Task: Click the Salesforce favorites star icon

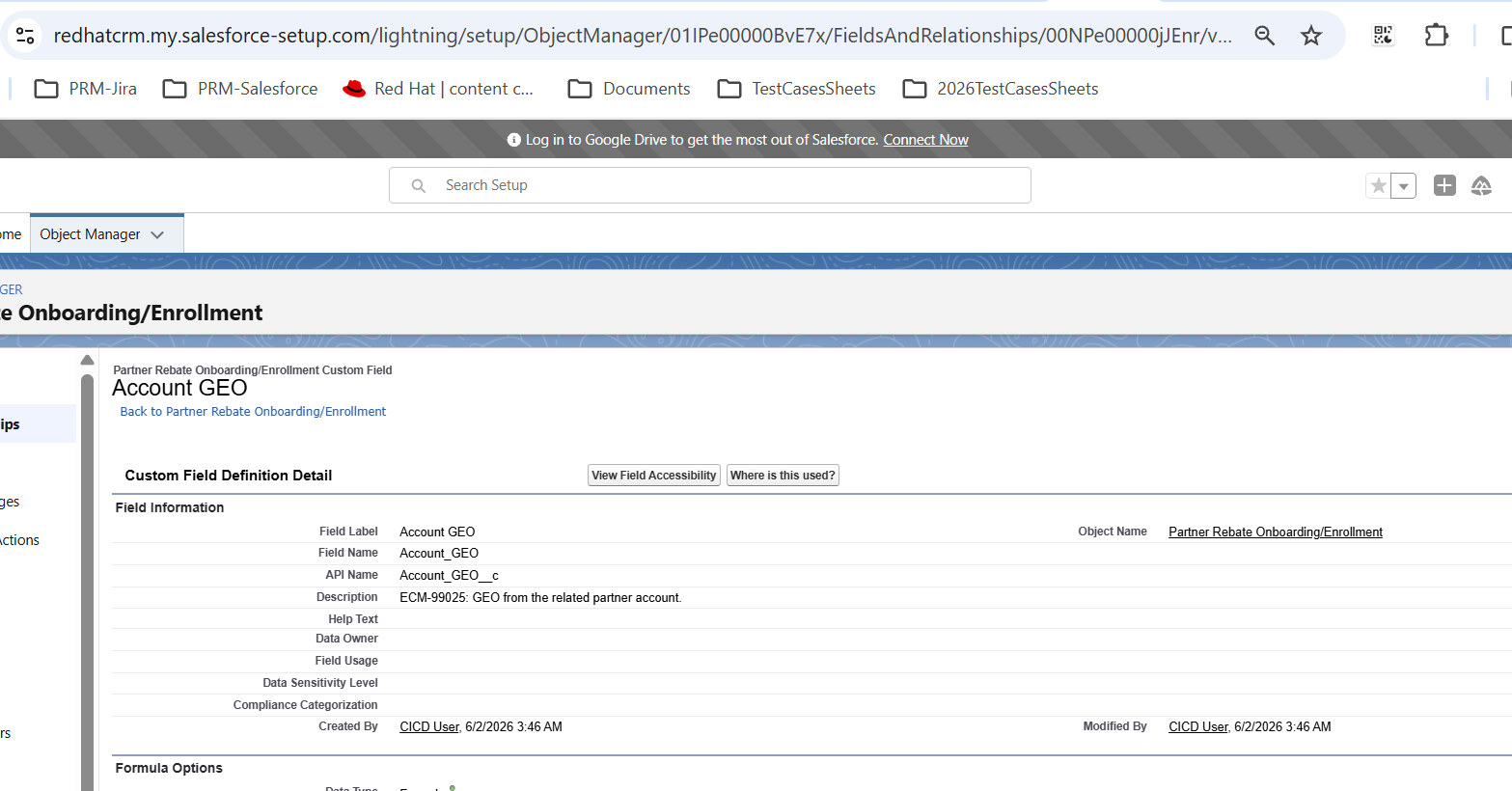Action: click(1379, 185)
